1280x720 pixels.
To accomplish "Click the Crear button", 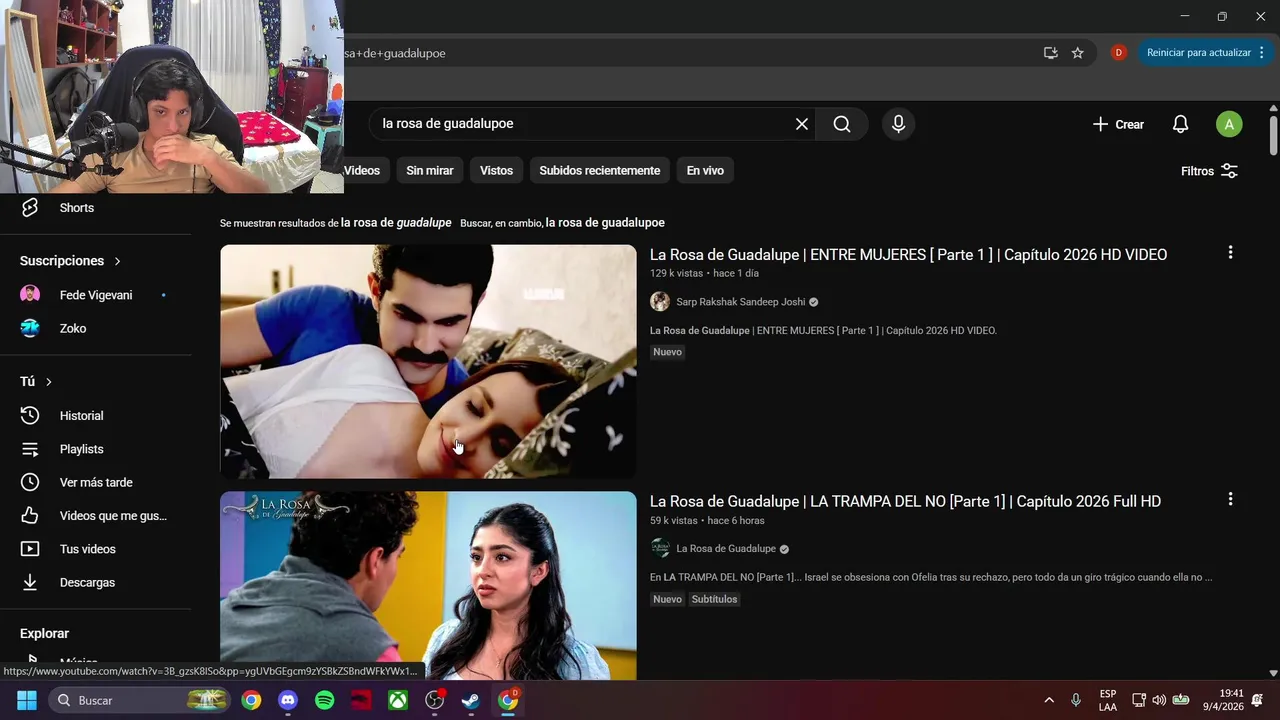I will (x=1118, y=124).
